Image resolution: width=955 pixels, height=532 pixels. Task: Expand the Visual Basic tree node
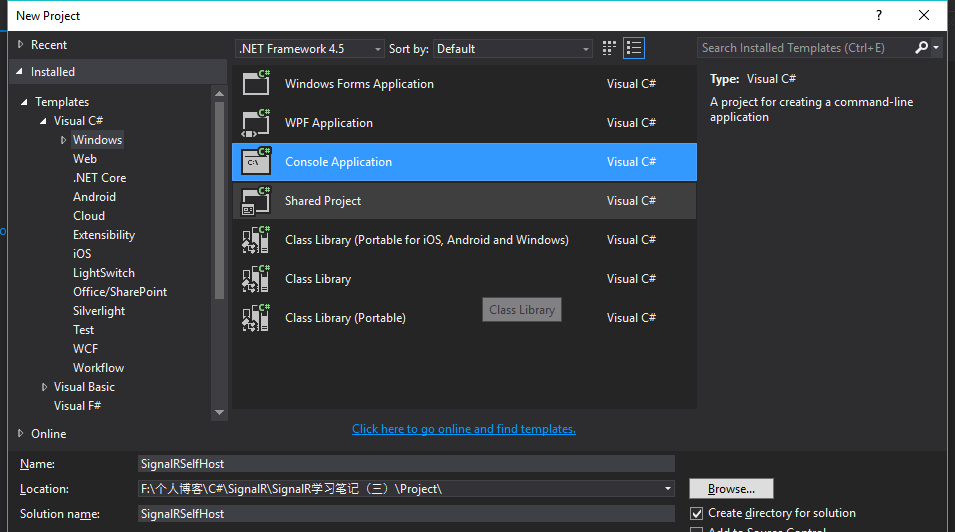pos(44,387)
